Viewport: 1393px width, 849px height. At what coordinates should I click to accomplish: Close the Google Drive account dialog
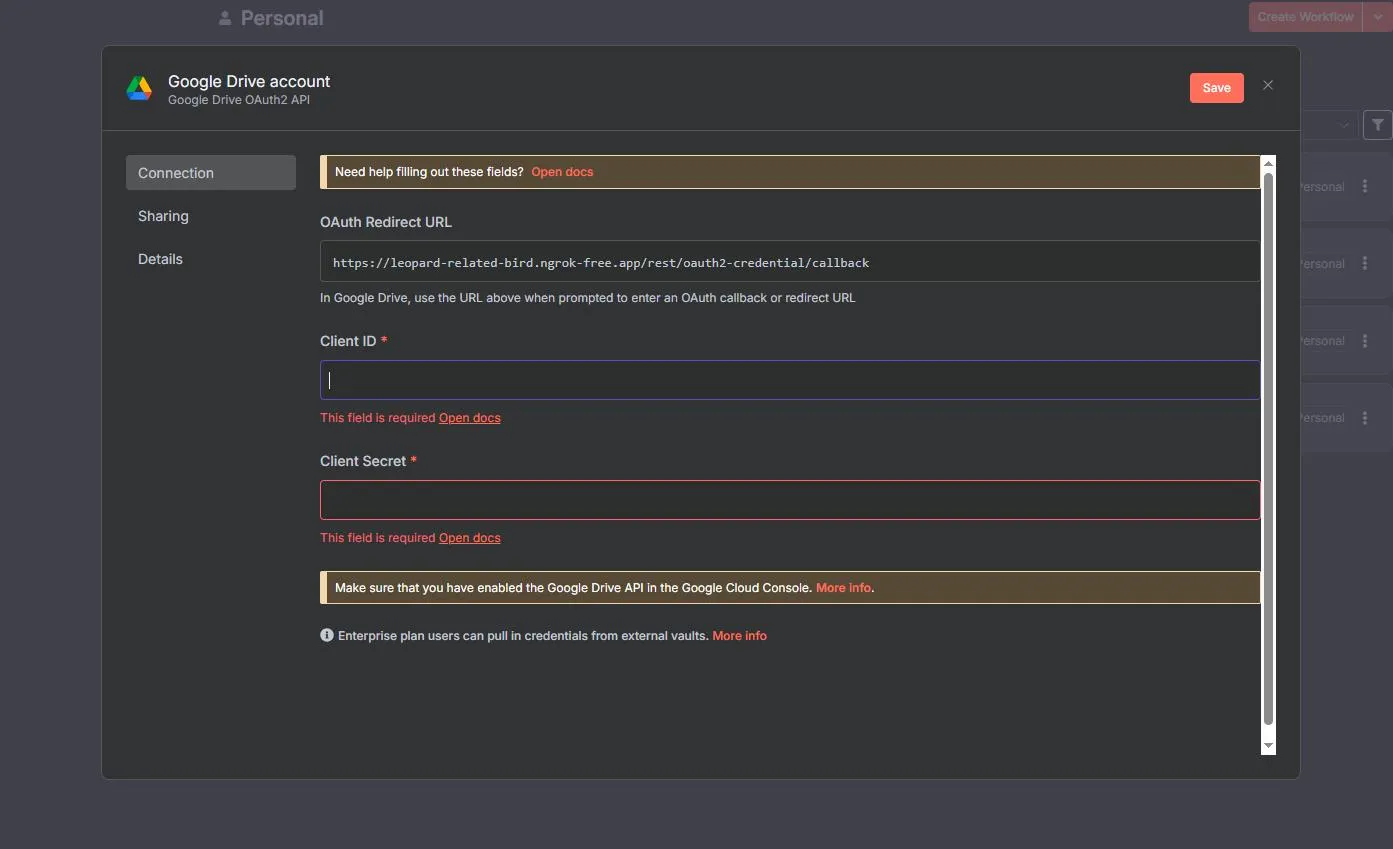[x=1267, y=86]
